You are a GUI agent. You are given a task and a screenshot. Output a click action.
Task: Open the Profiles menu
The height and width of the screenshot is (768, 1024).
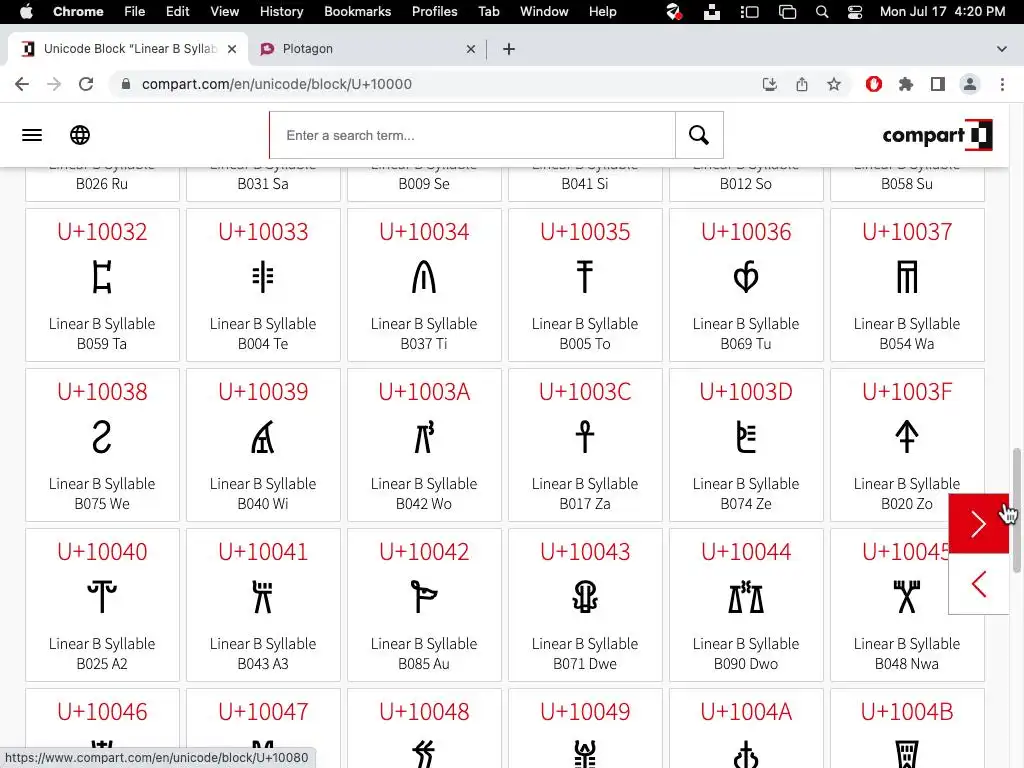[x=434, y=11]
